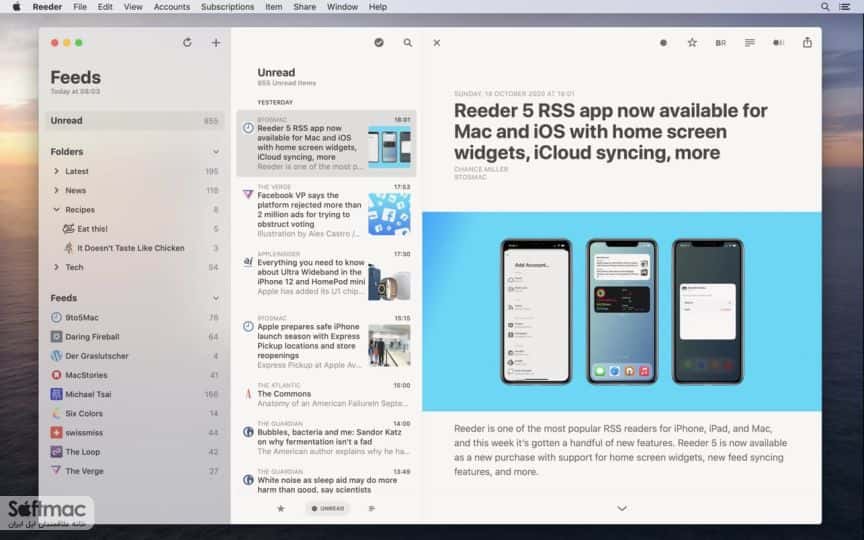Jump to next article chevron below
This screenshot has height=540, width=864.
click(x=622, y=509)
